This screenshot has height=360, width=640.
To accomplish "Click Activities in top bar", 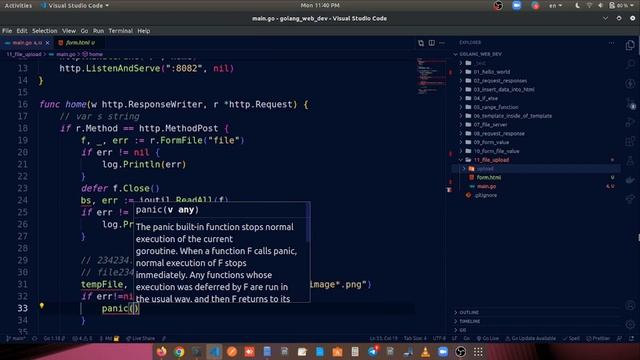I will coord(18,5).
